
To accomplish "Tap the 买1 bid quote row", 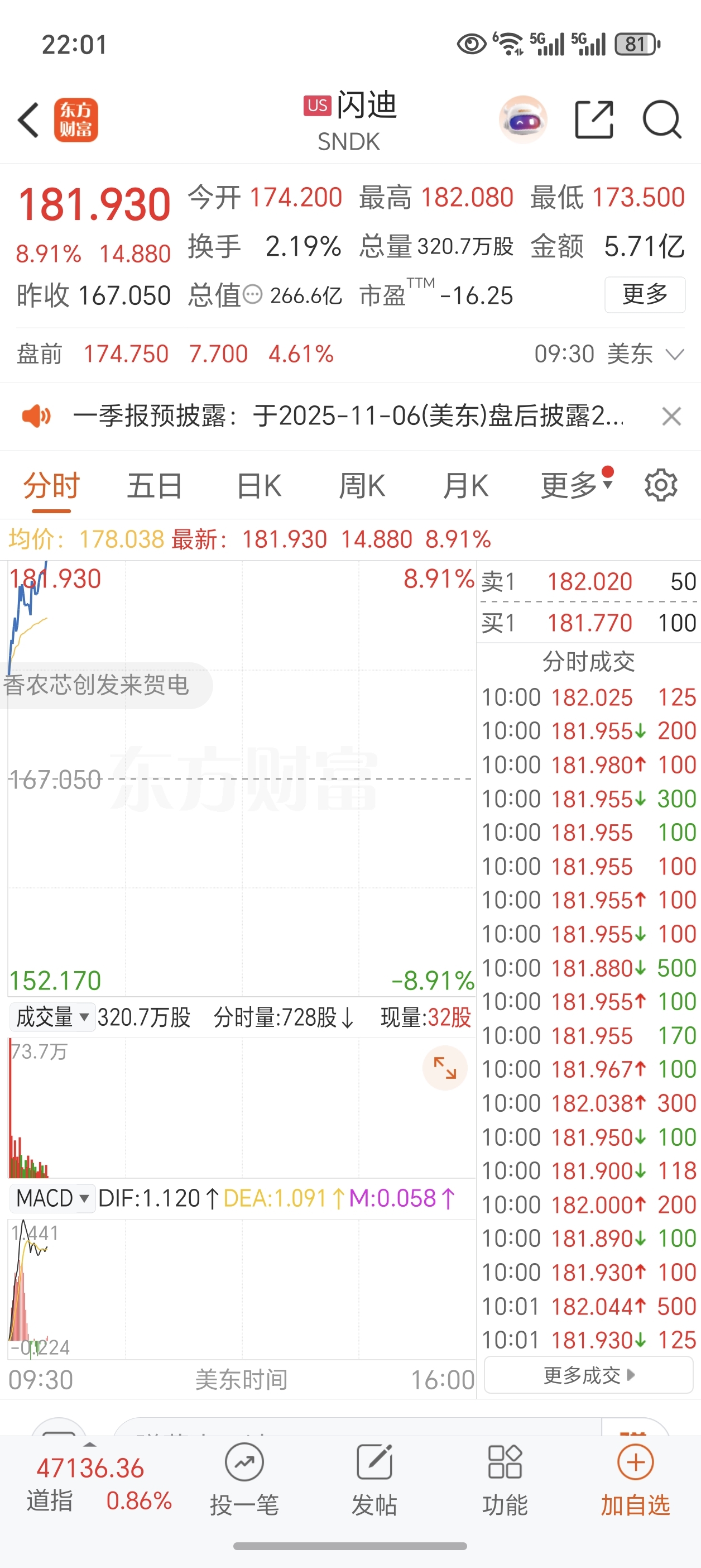I will (x=588, y=623).
